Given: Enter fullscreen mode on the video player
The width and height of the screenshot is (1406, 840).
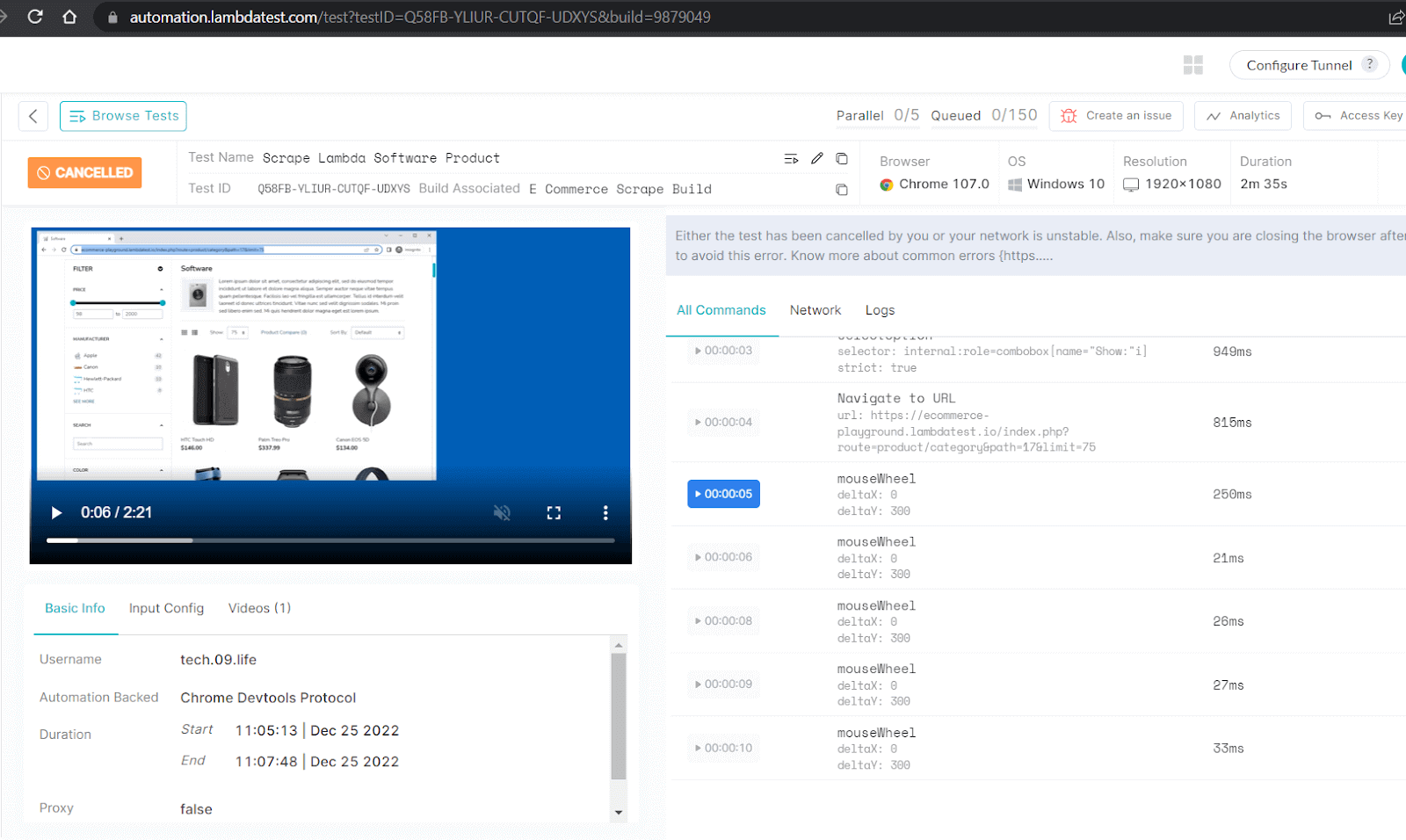Looking at the screenshot, I should 554,512.
